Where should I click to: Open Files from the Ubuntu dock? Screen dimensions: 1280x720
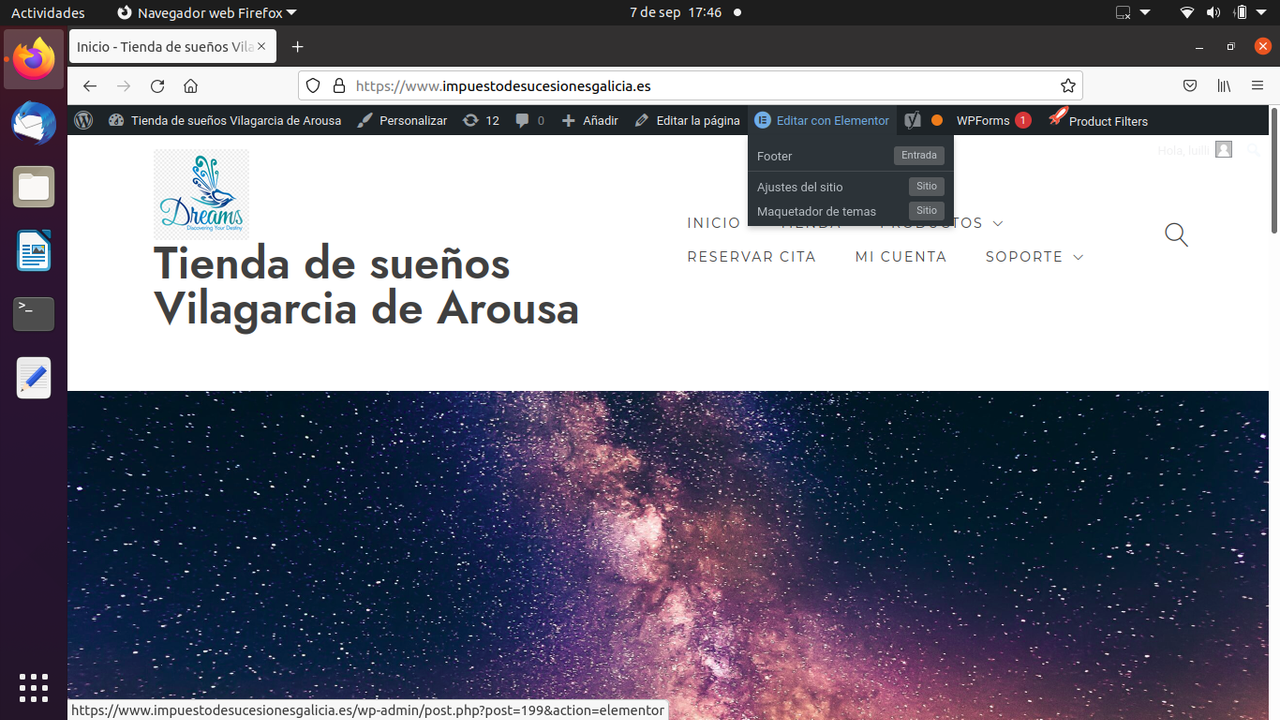pos(34,187)
